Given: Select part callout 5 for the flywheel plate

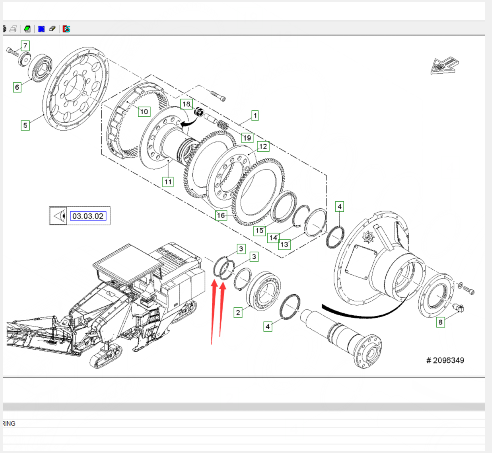Looking at the screenshot, I should [x=25, y=125].
